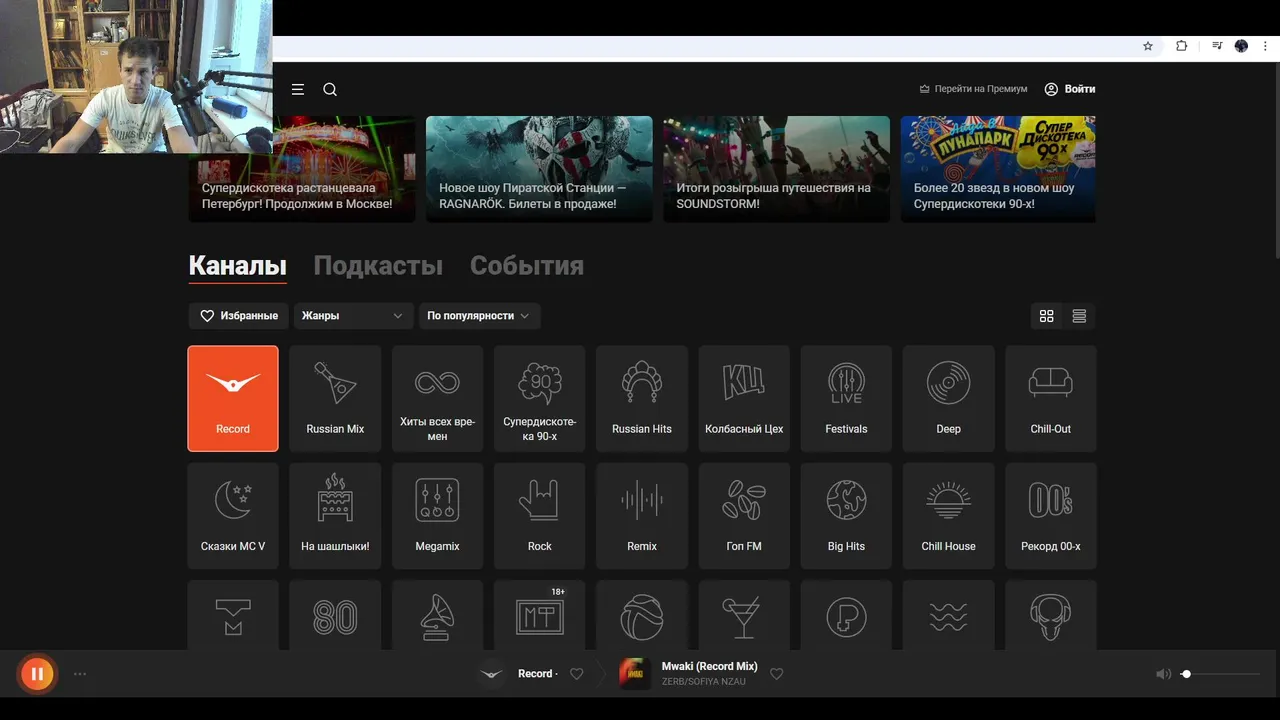Select the Rock channel tile

[539, 516]
